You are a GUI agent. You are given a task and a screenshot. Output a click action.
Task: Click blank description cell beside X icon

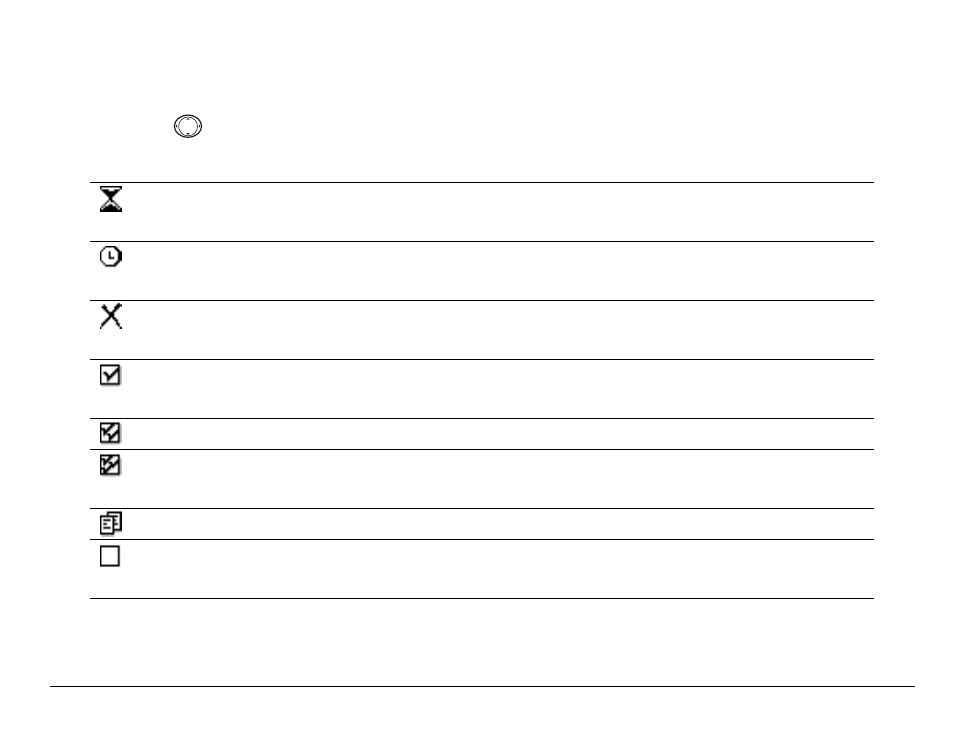click(x=499, y=330)
